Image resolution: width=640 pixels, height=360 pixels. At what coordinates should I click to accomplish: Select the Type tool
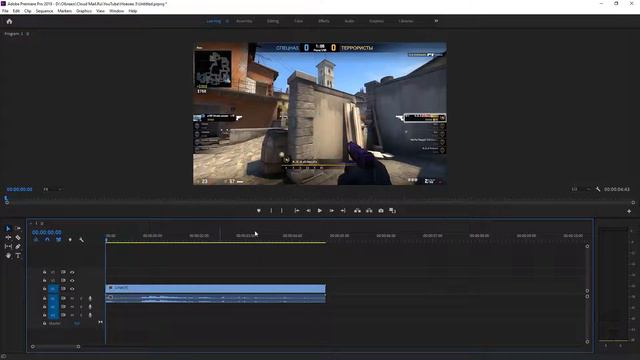[x=18, y=256]
